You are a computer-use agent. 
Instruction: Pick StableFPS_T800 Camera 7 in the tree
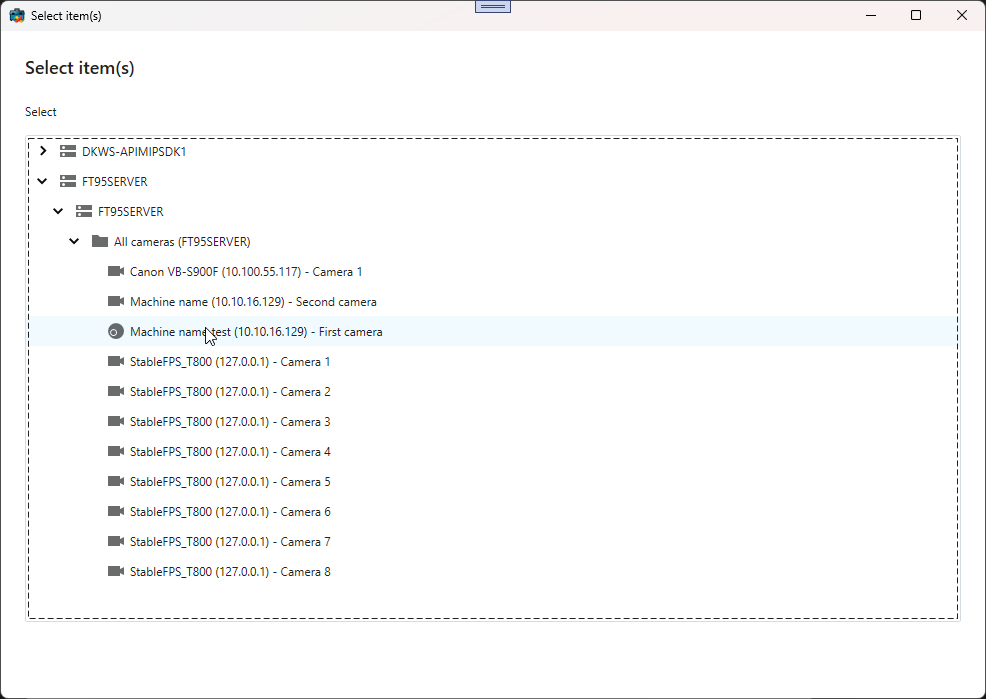[x=230, y=541]
